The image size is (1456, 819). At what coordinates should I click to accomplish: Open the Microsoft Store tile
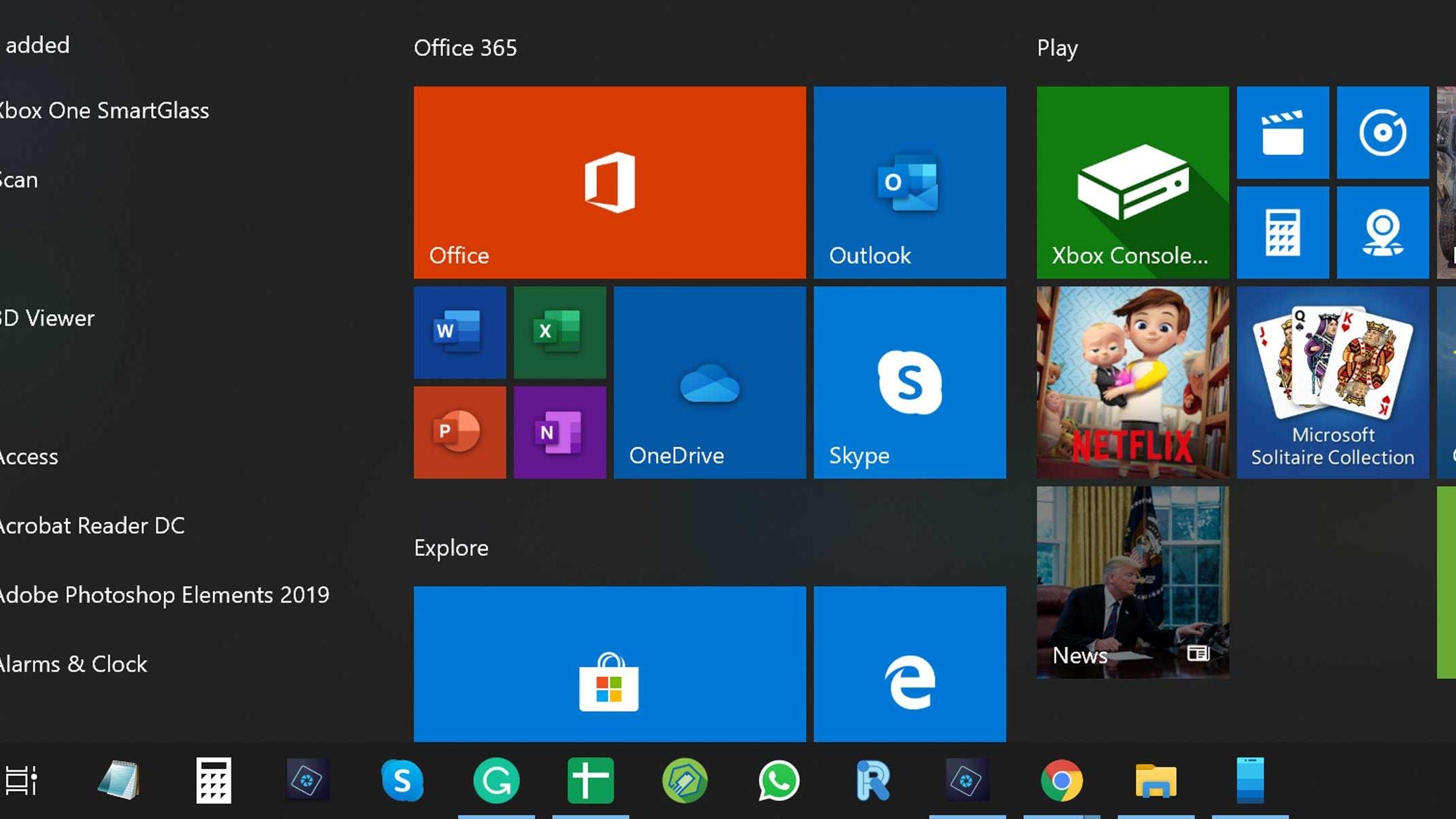610,664
